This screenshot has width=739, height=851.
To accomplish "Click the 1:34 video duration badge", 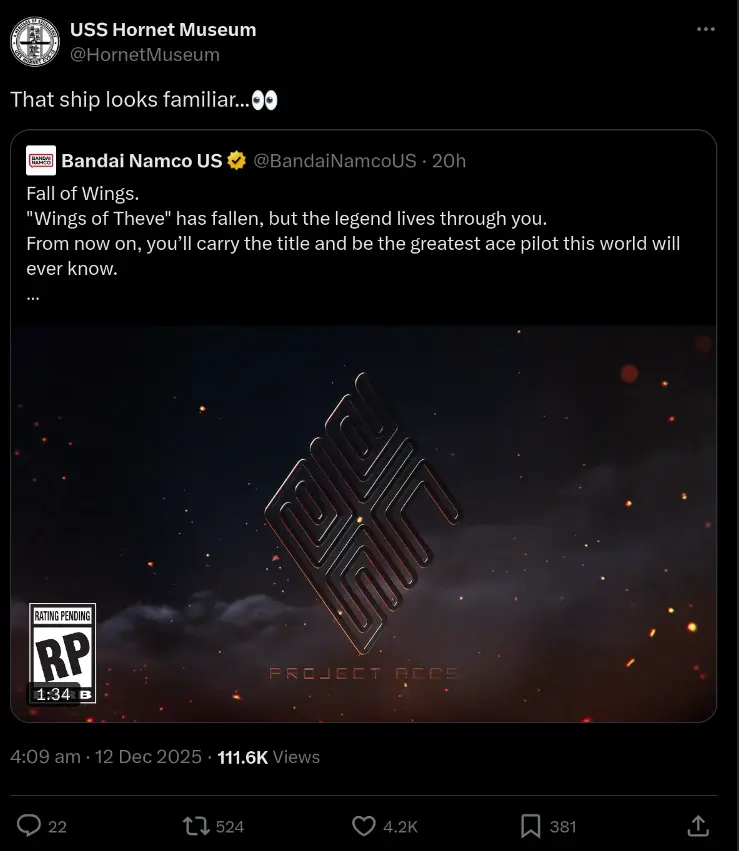I will coord(54,694).
